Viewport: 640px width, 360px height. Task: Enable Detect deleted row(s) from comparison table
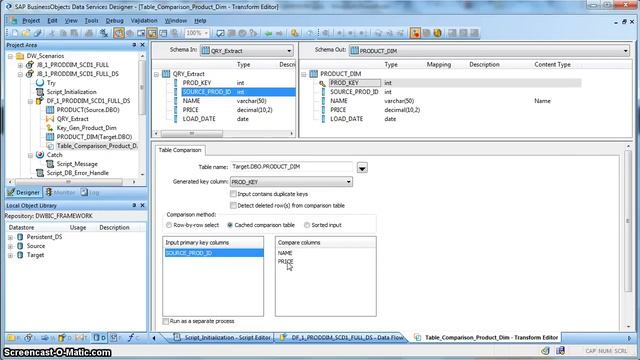(x=233, y=205)
